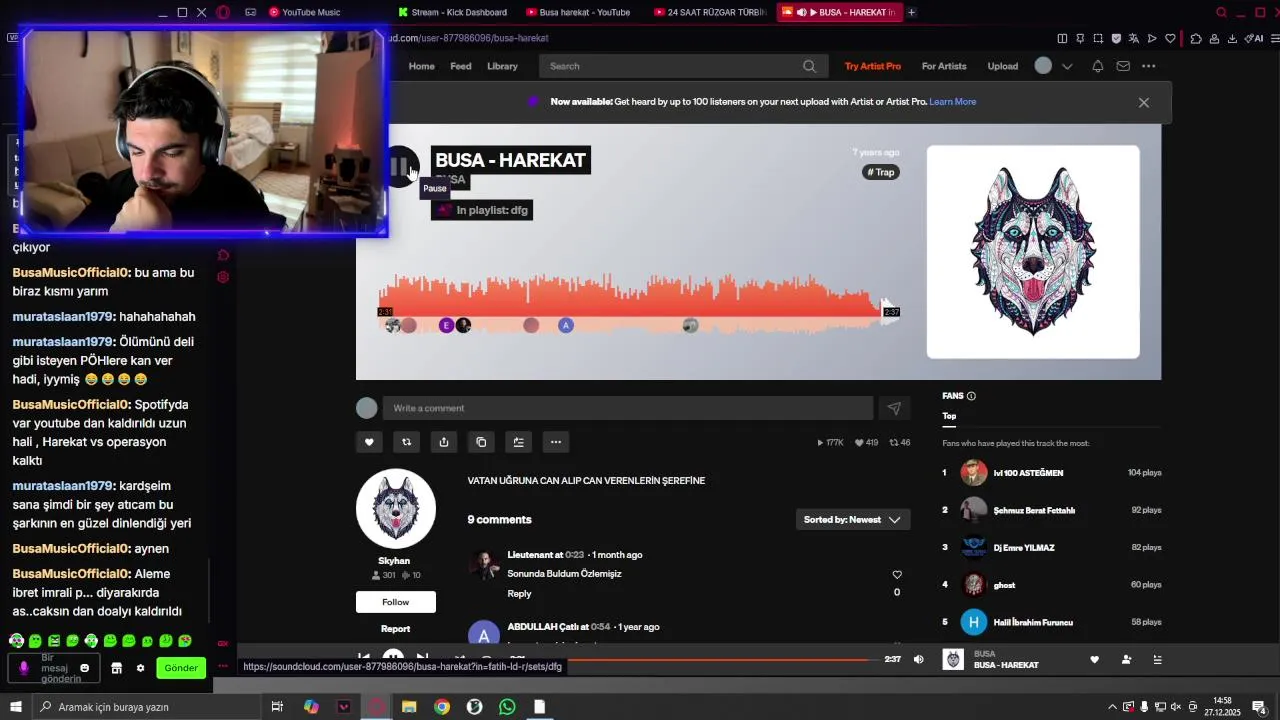The image size is (1280, 720).
Task: Open the browser extensions puzzle icon
Action: 1196,38
